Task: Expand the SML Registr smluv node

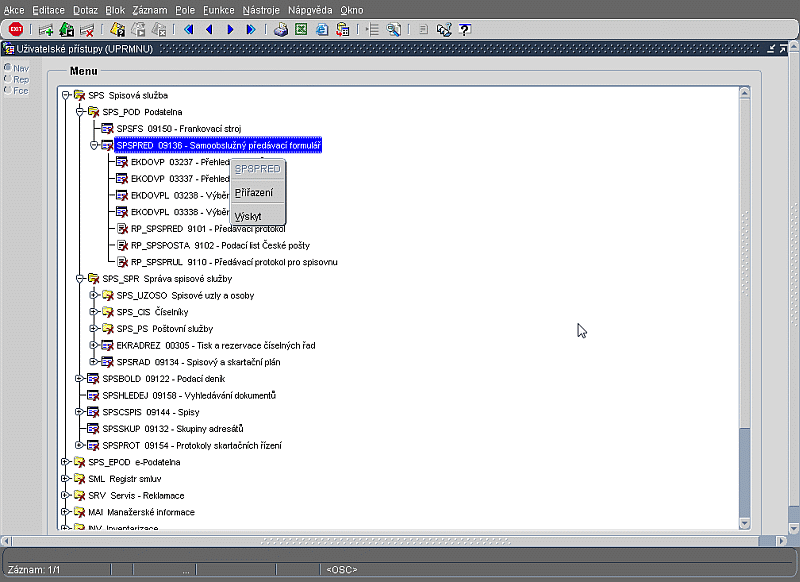Action: click(65, 478)
